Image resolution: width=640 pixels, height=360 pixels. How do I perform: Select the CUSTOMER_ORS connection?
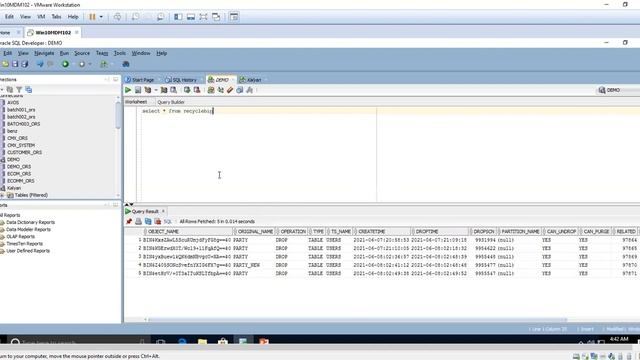(x=24, y=153)
